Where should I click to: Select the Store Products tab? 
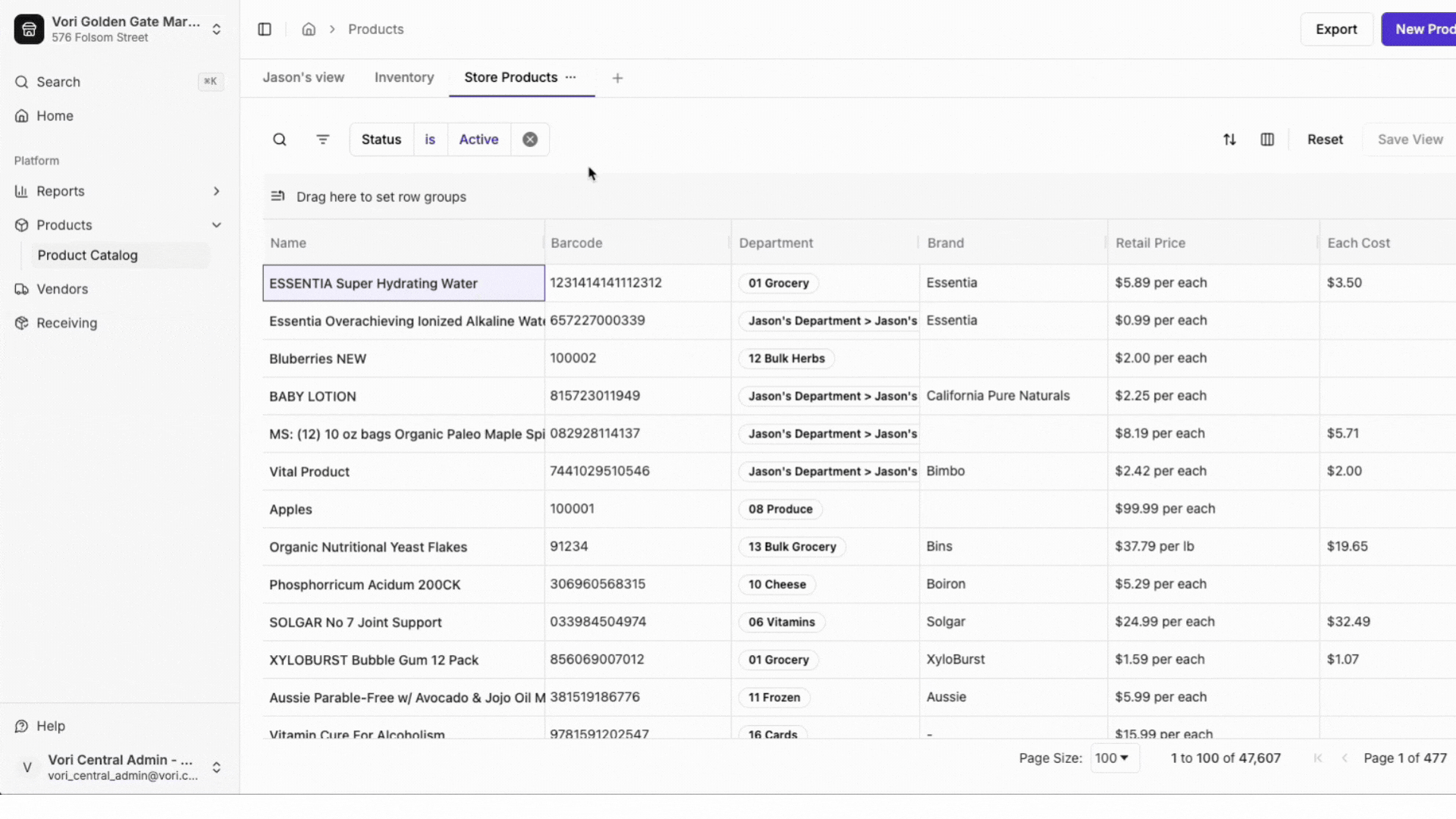(510, 77)
